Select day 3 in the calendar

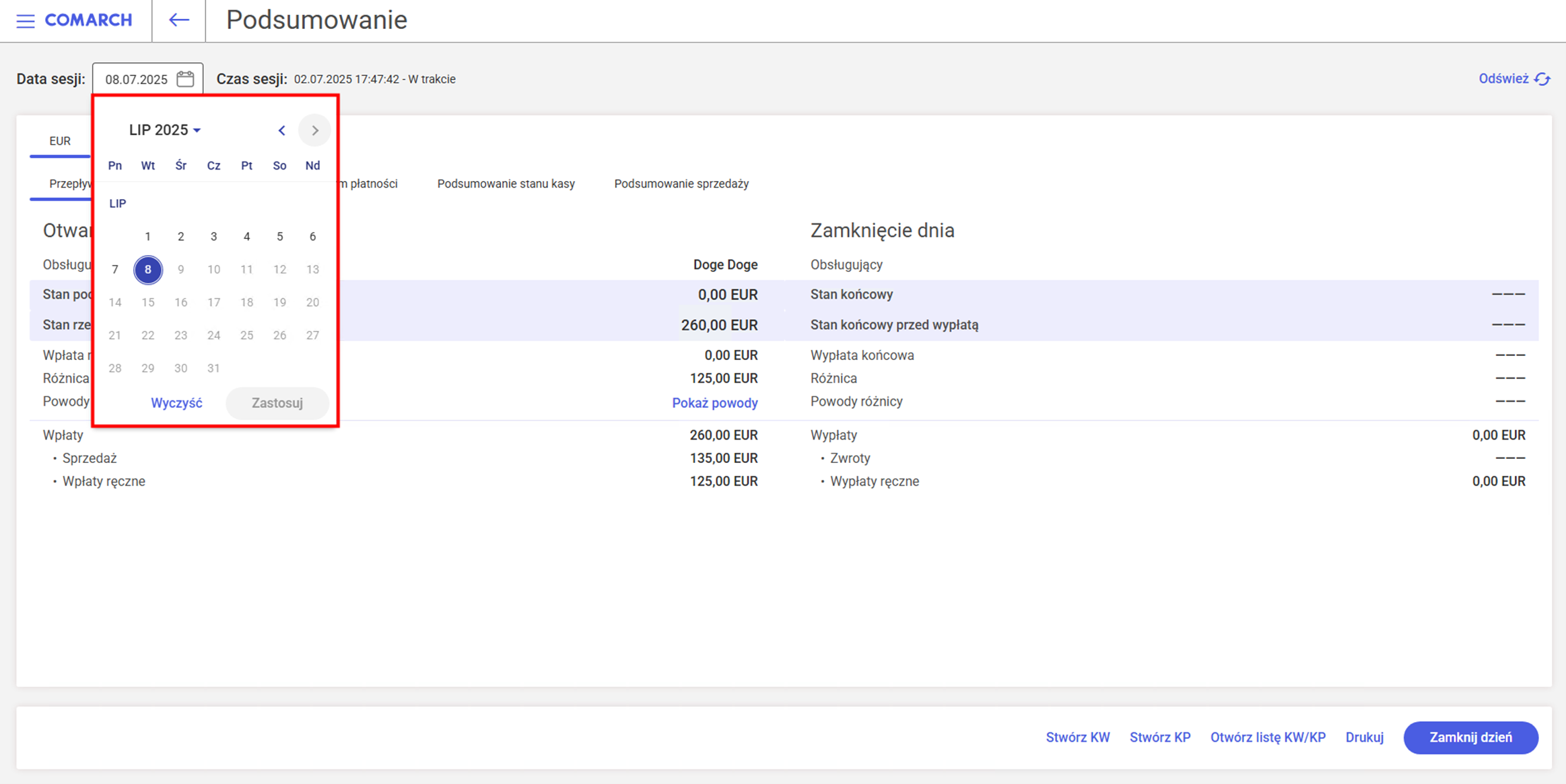[213, 237]
